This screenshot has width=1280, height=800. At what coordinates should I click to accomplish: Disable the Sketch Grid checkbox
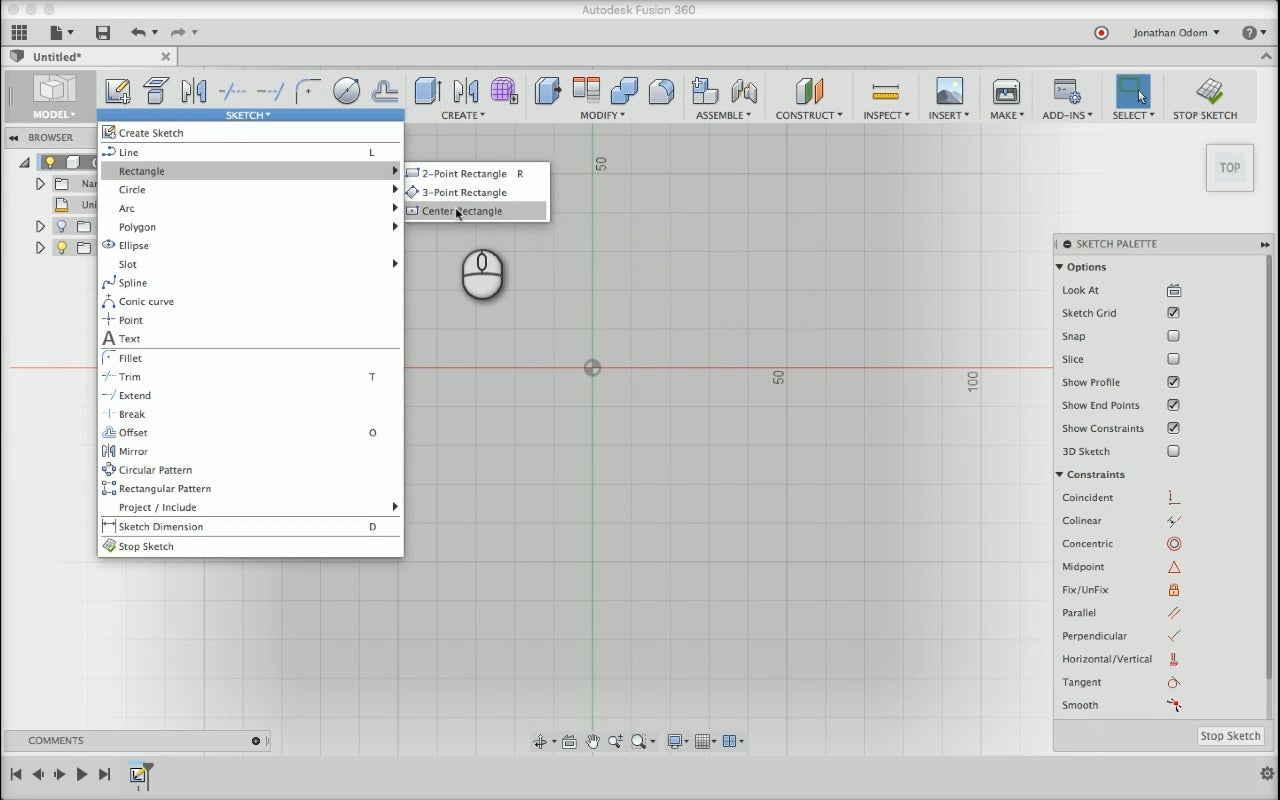[1174, 313]
